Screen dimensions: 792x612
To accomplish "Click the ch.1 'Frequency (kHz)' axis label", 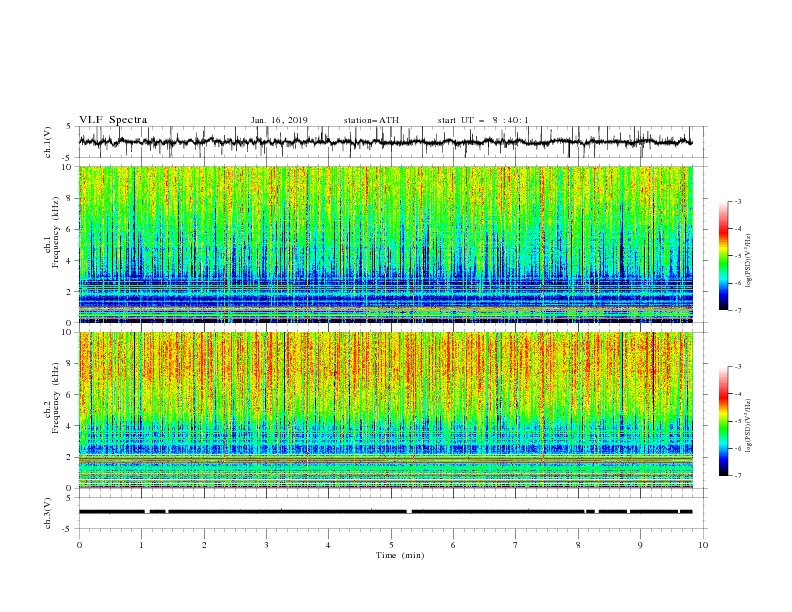I will point(56,233).
